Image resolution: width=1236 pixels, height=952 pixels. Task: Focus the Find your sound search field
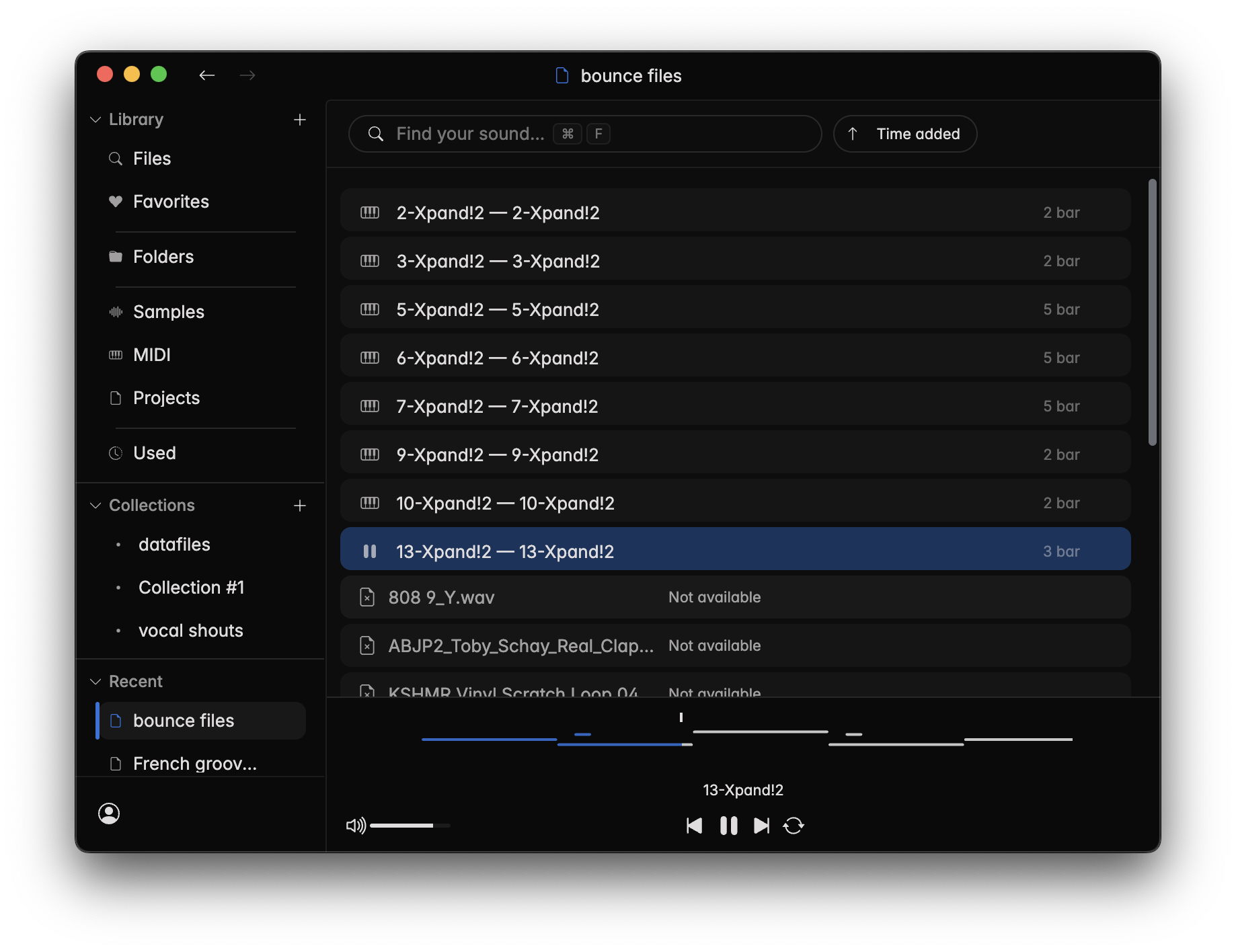click(x=584, y=134)
